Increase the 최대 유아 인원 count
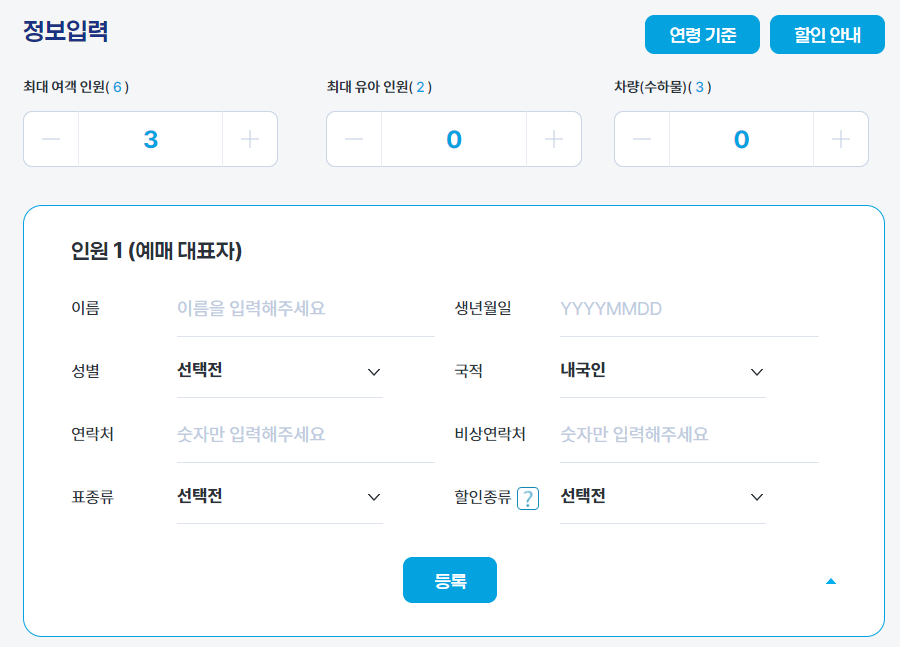The width and height of the screenshot is (900, 647). (554, 139)
